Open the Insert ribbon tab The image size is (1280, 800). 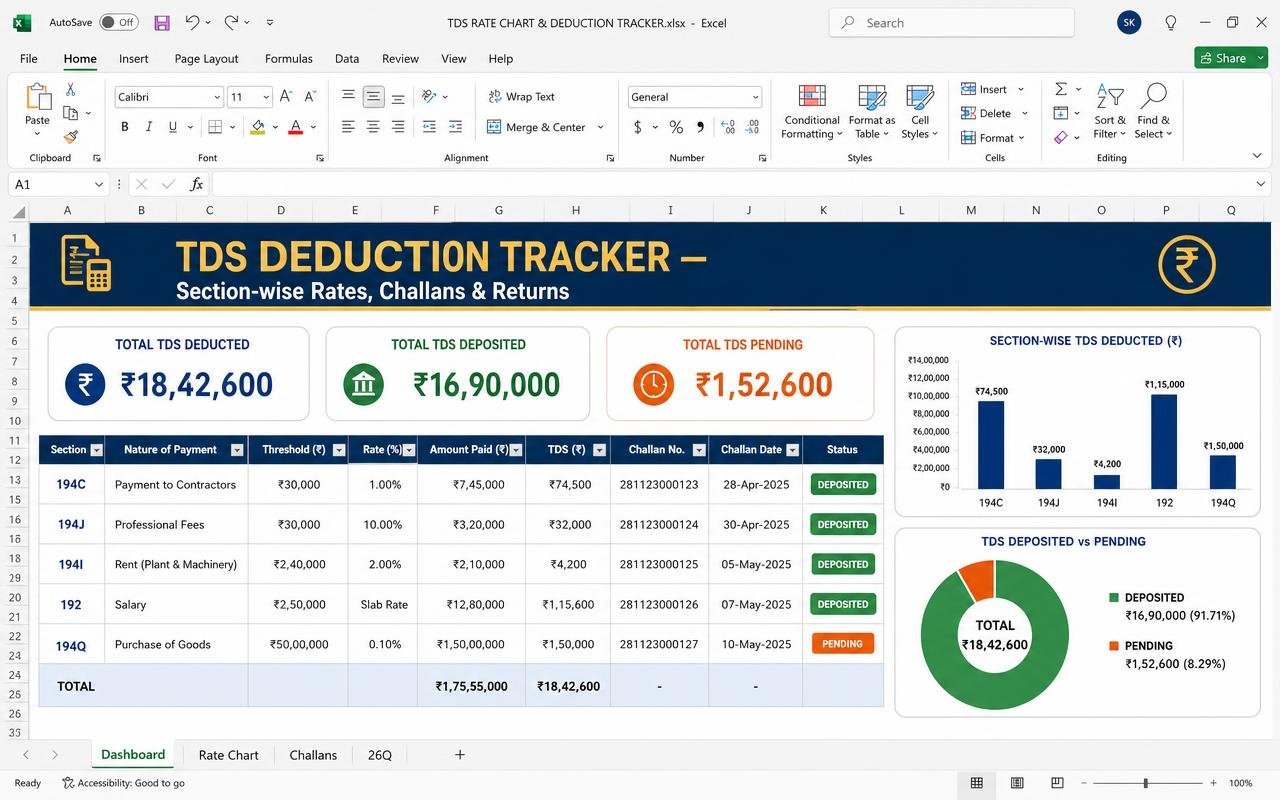pos(134,58)
